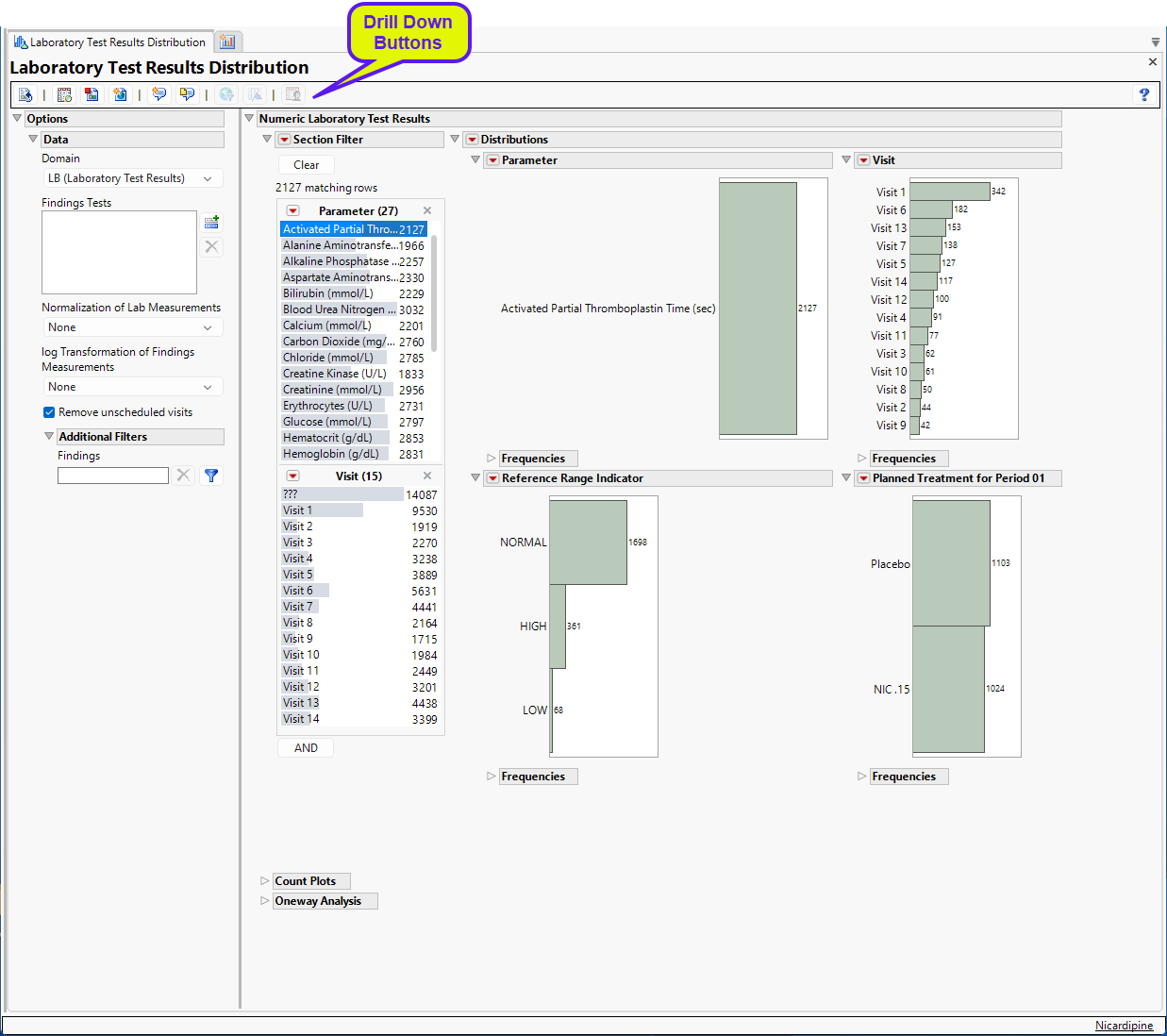Image resolution: width=1167 pixels, height=1036 pixels.
Task: Switch to the Laboratory Test Results Distribution tab
Action: pyautogui.click(x=109, y=42)
